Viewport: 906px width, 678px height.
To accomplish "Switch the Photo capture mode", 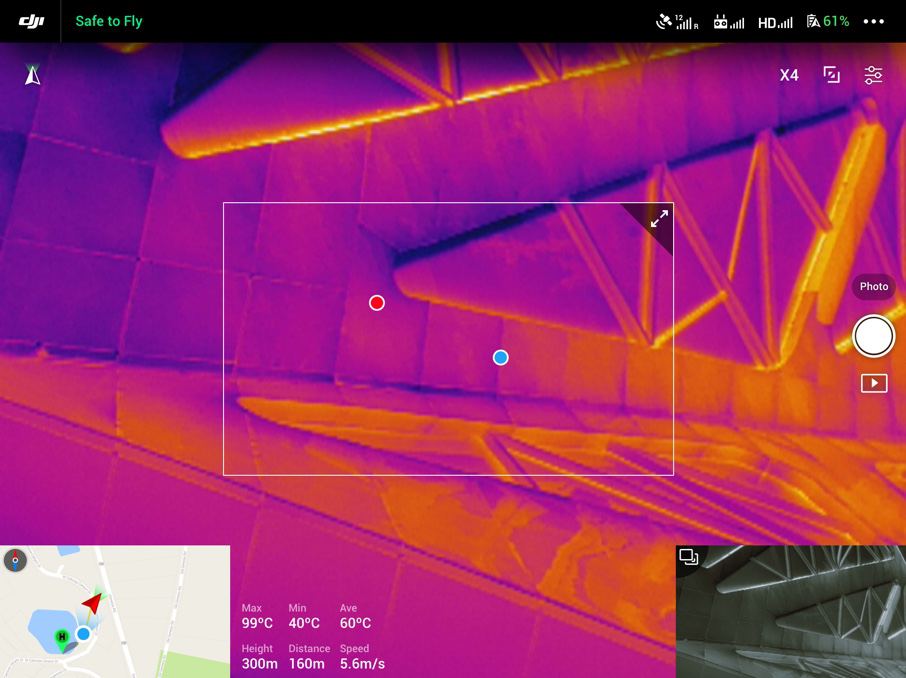I will pyautogui.click(x=873, y=287).
